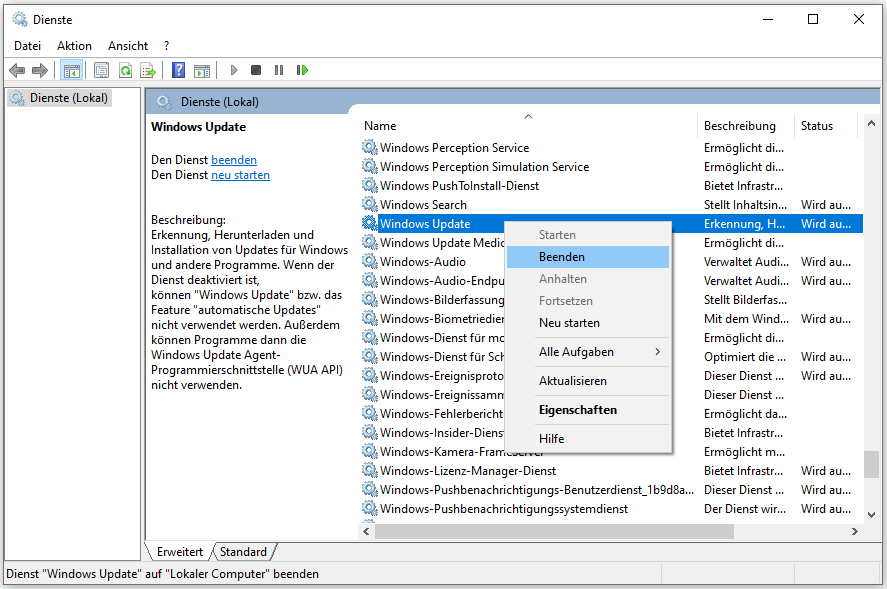Click the Export List toolbar icon
The image size is (887, 589).
(x=148, y=70)
